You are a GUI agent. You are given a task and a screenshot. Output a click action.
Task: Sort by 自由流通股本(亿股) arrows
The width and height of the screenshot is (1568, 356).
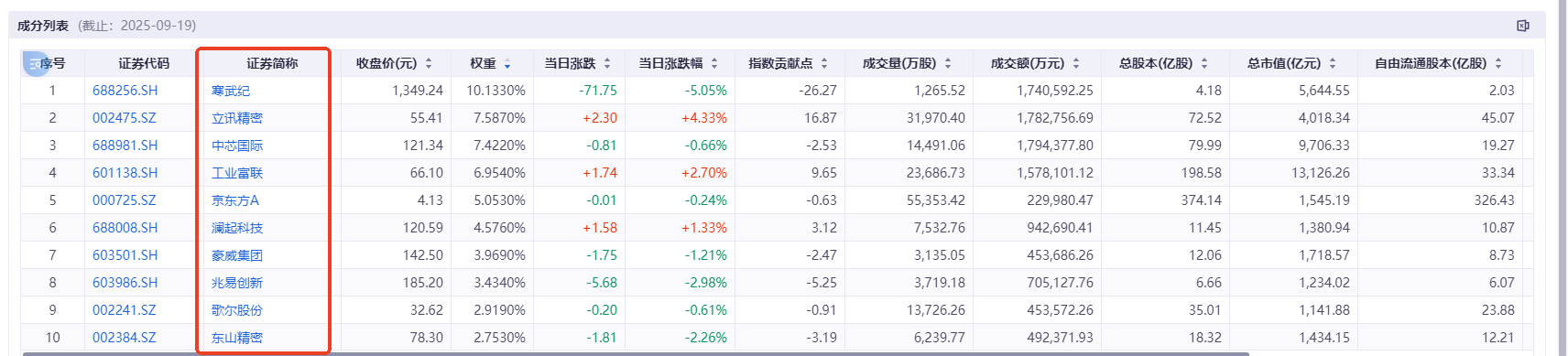point(1498,63)
